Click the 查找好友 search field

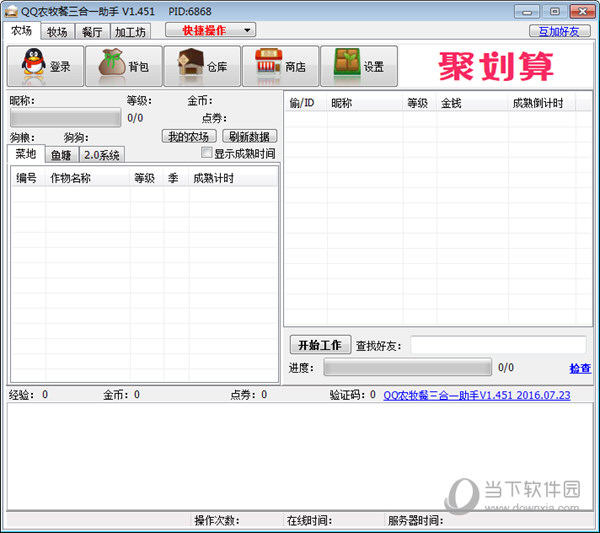click(x=498, y=345)
